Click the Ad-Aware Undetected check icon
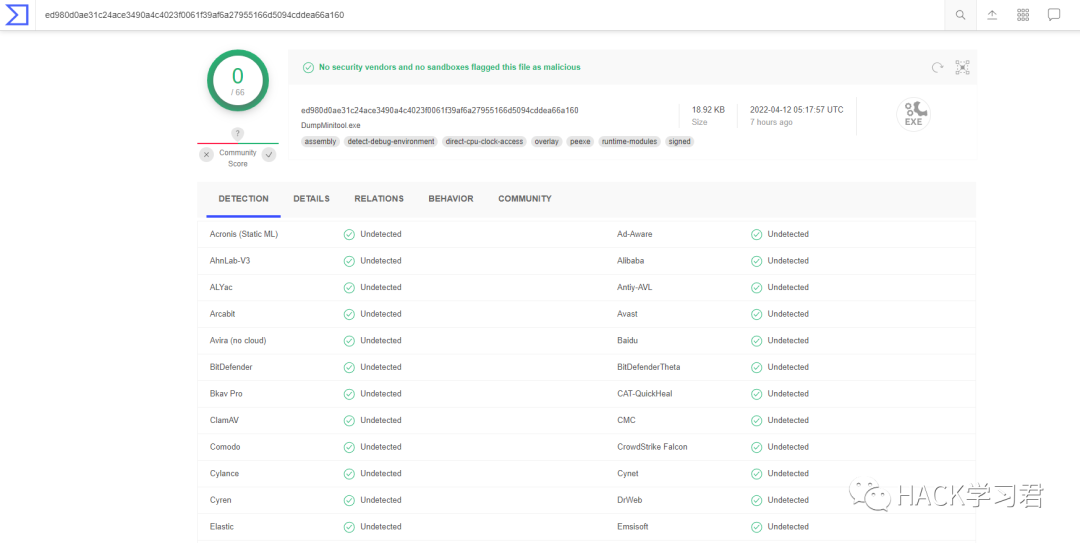1080x543 pixels. [756, 234]
